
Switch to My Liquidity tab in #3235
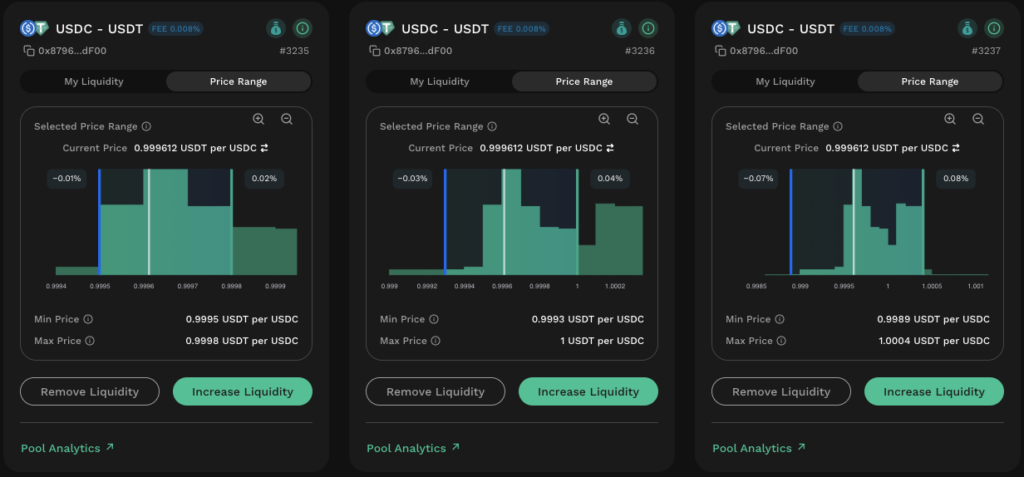[93, 82]
